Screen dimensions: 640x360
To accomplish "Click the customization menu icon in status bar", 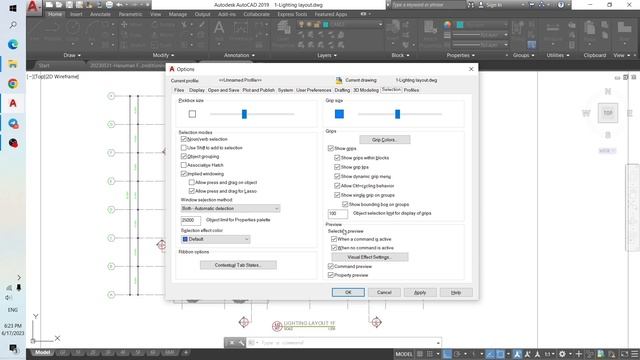I will click(634, 354).
